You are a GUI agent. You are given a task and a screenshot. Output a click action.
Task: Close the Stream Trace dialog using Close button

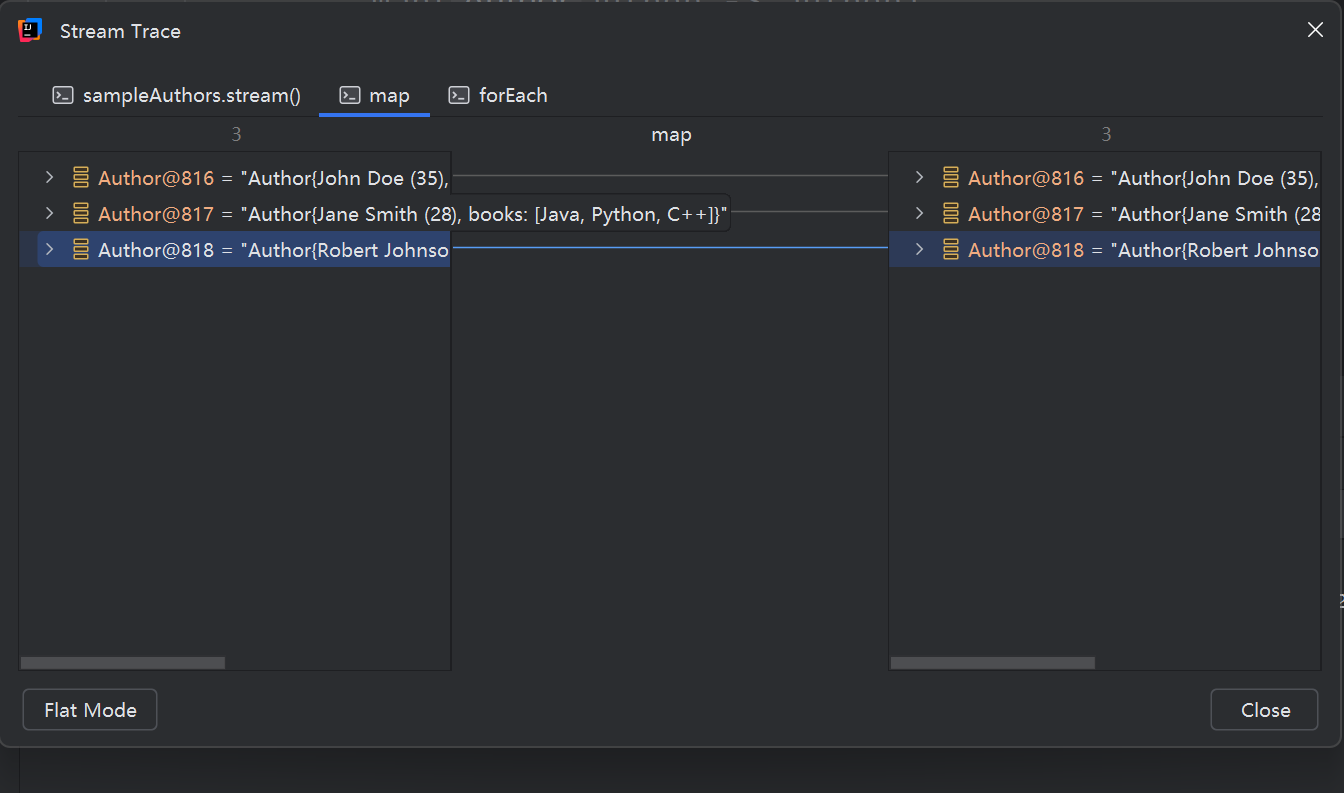click(1265, 710)
